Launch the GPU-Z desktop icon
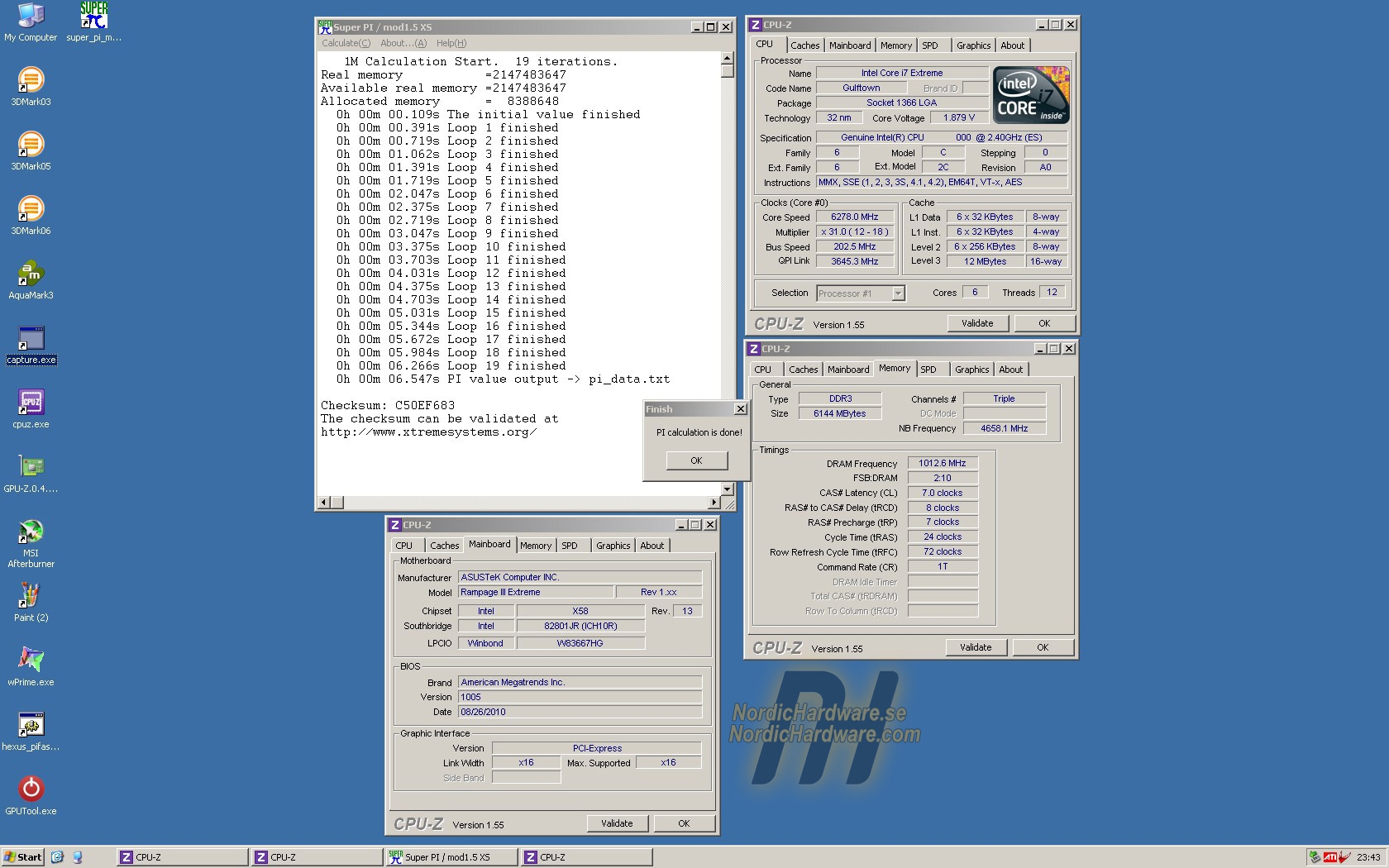This screenshot has width=1389, height=868. tap(31, 468)
